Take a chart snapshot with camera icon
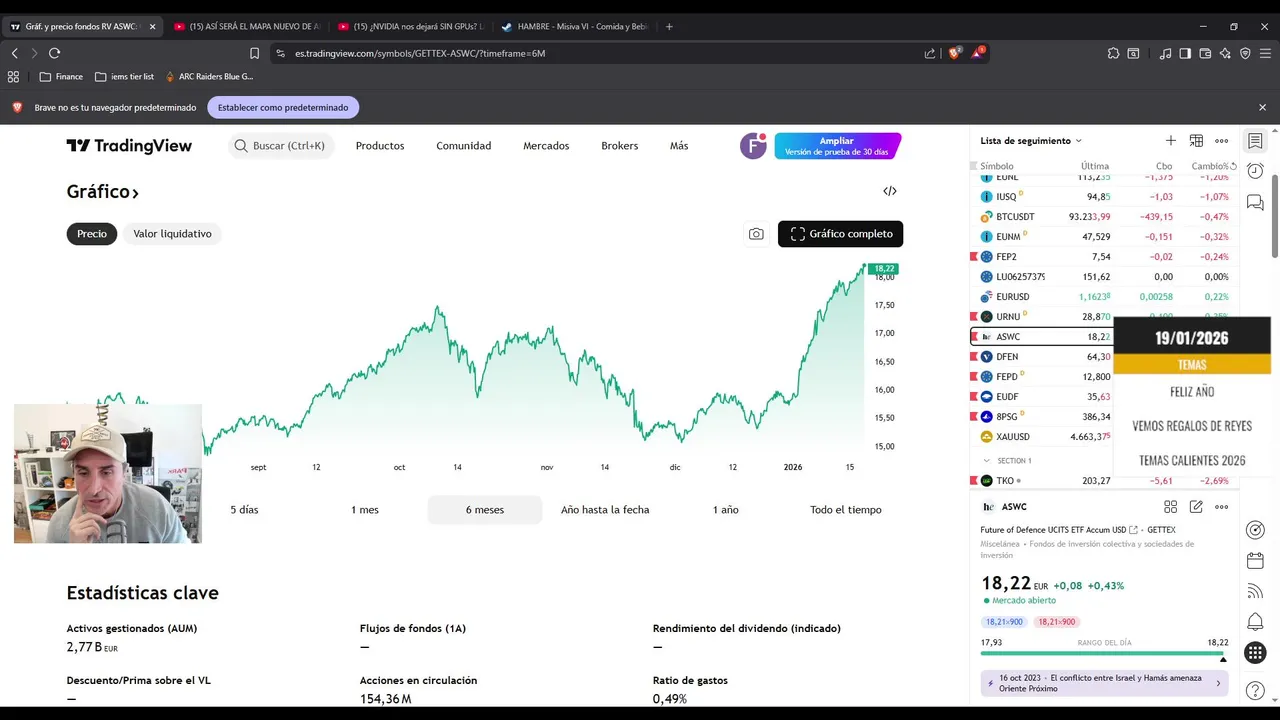Viewport: 1280px width, 720px height. 756,234
